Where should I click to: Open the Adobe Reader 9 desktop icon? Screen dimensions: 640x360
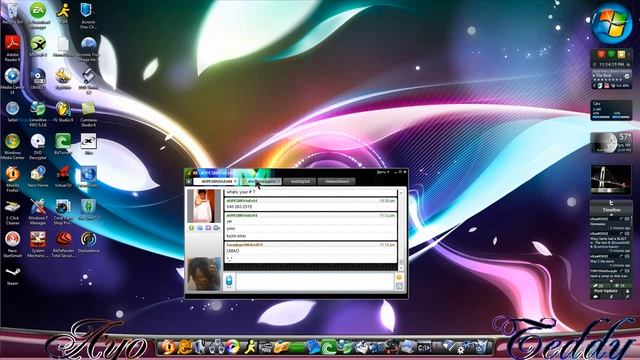(x=12, y=48)
